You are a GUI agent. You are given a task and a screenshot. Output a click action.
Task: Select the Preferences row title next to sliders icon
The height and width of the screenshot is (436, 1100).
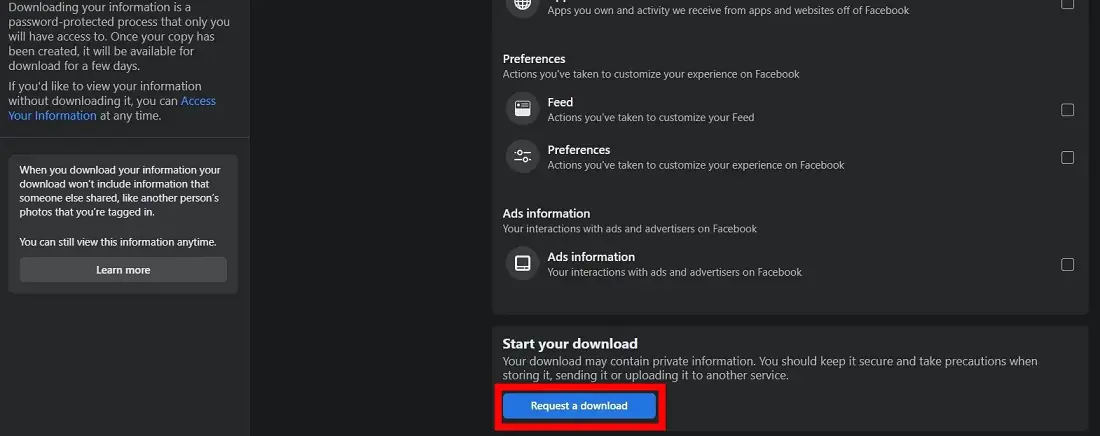[x=579, y=150]
